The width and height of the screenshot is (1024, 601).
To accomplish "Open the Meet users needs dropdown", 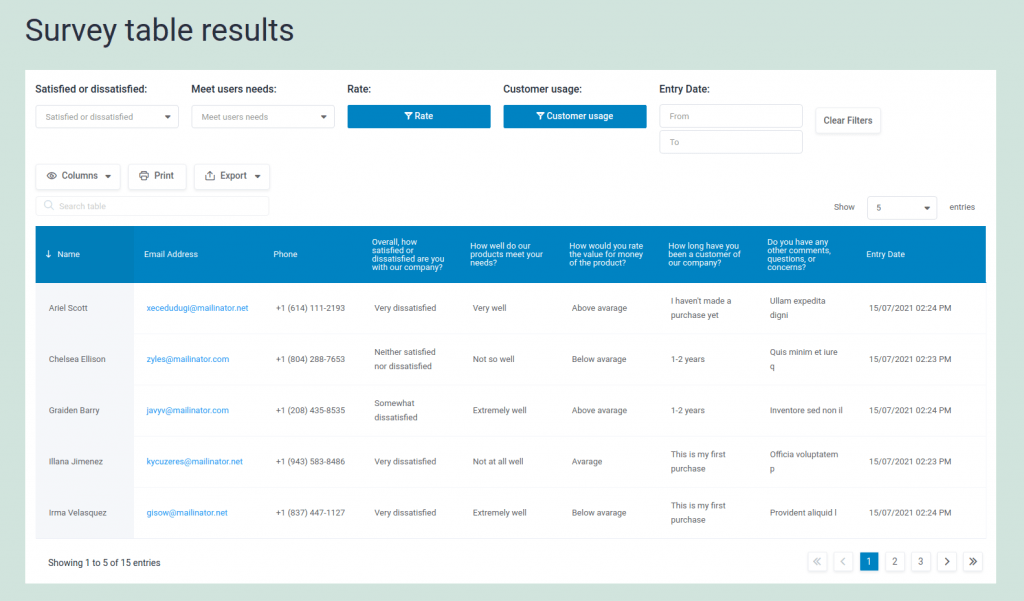I will pos(262,116).
